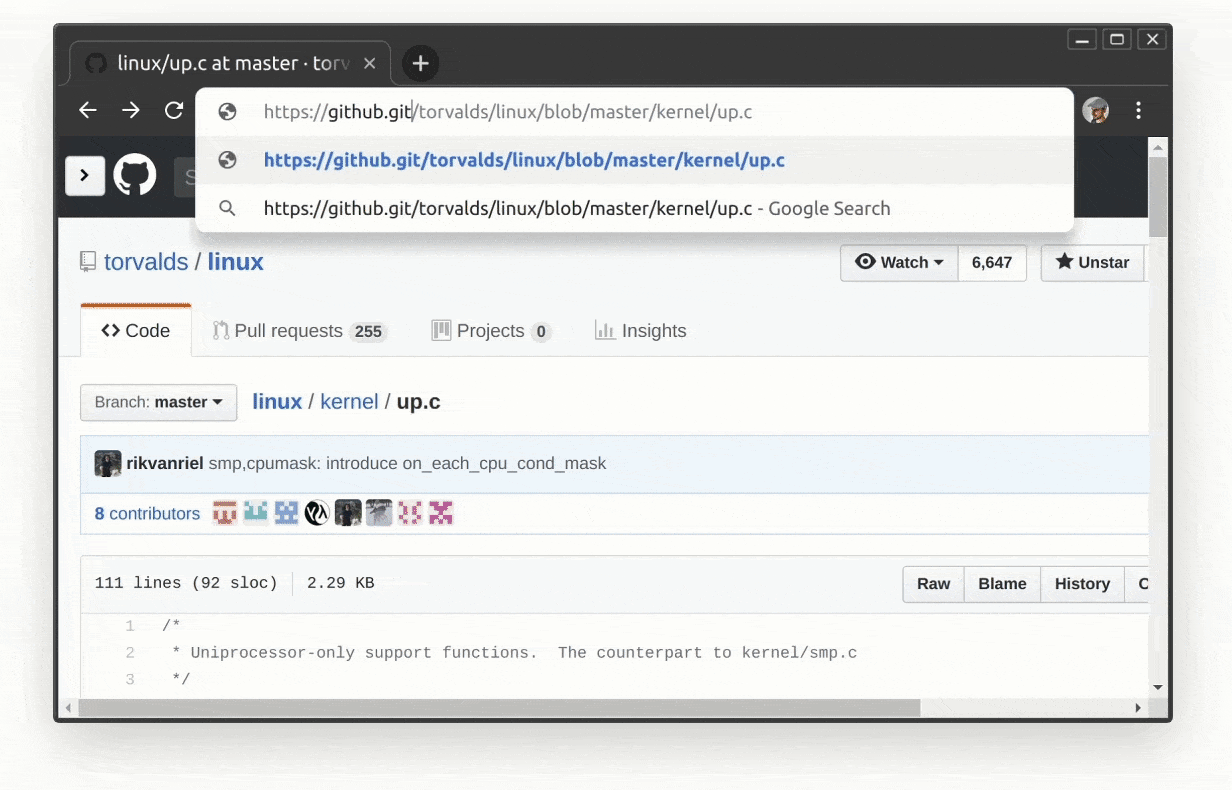This screenshot has width=1232, height=790.
Task: Open the Insights tab
Action: [x=640, y=331]
